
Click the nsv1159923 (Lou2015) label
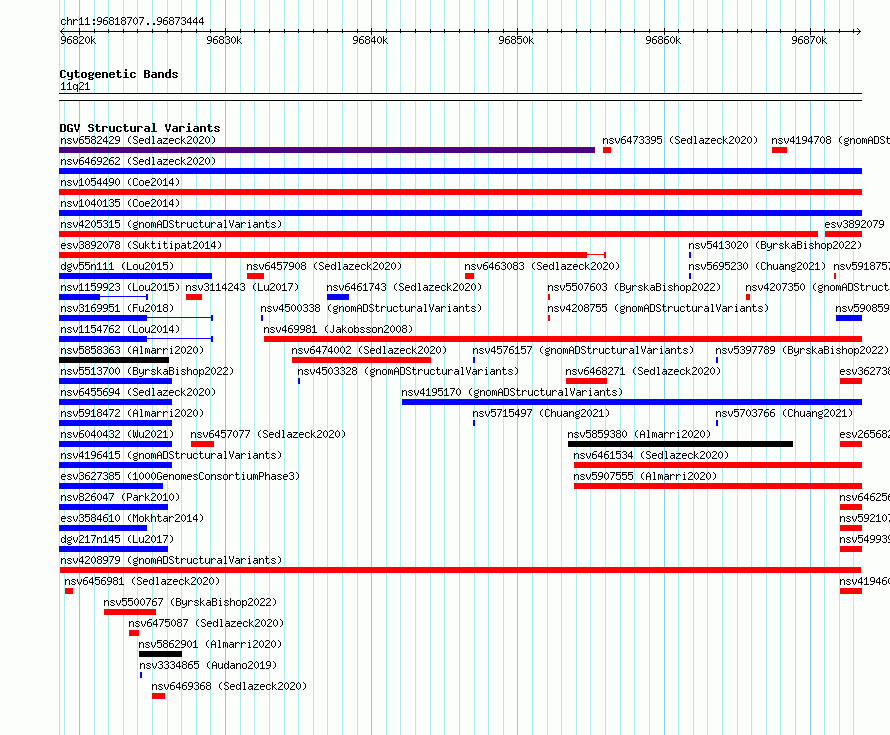[x=120, y=287]
